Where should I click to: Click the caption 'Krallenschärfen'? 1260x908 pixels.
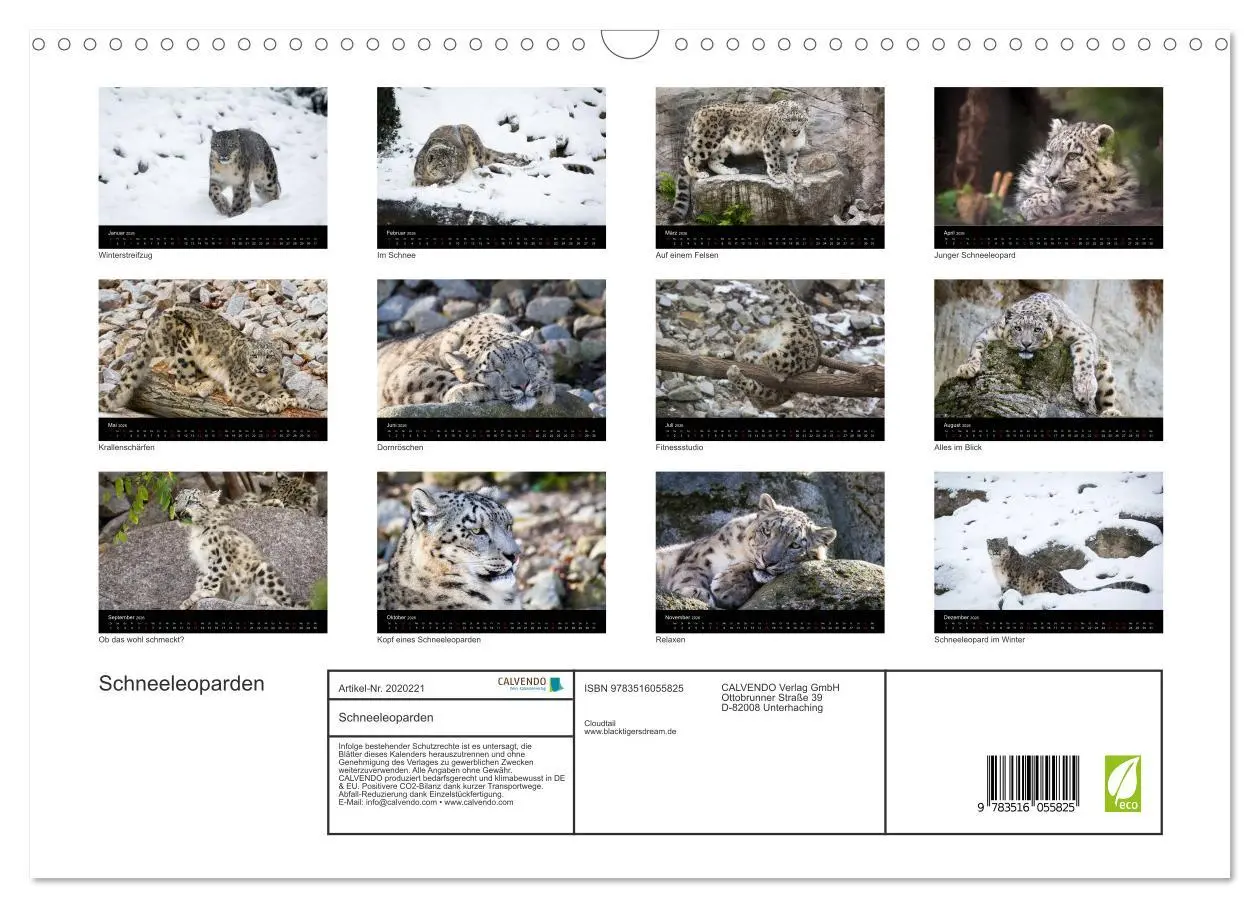tap(126, 447)
